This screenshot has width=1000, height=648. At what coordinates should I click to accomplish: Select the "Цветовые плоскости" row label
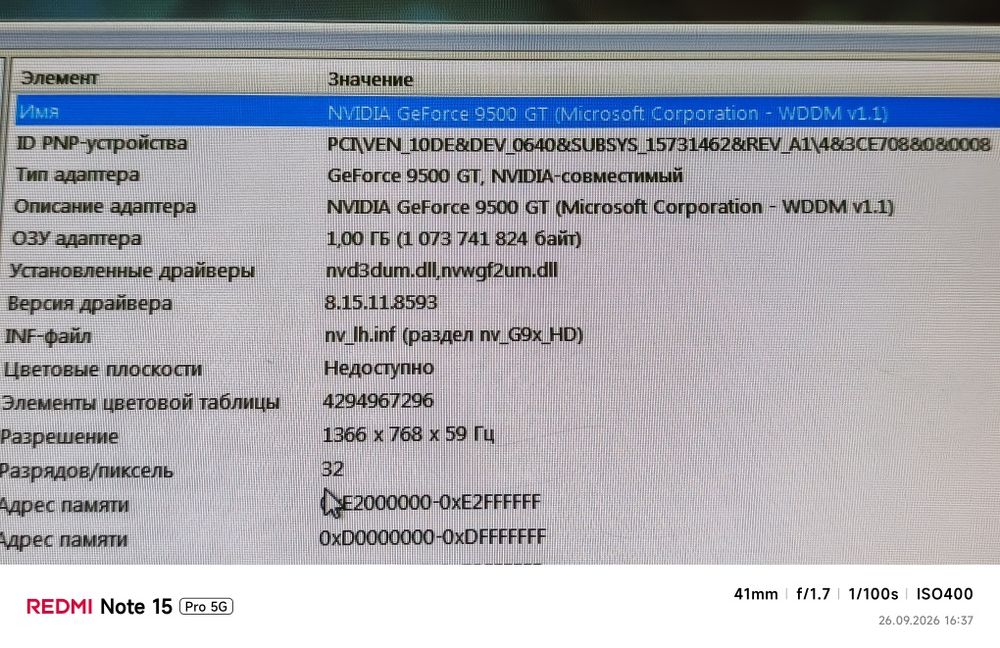coord(103,369)
